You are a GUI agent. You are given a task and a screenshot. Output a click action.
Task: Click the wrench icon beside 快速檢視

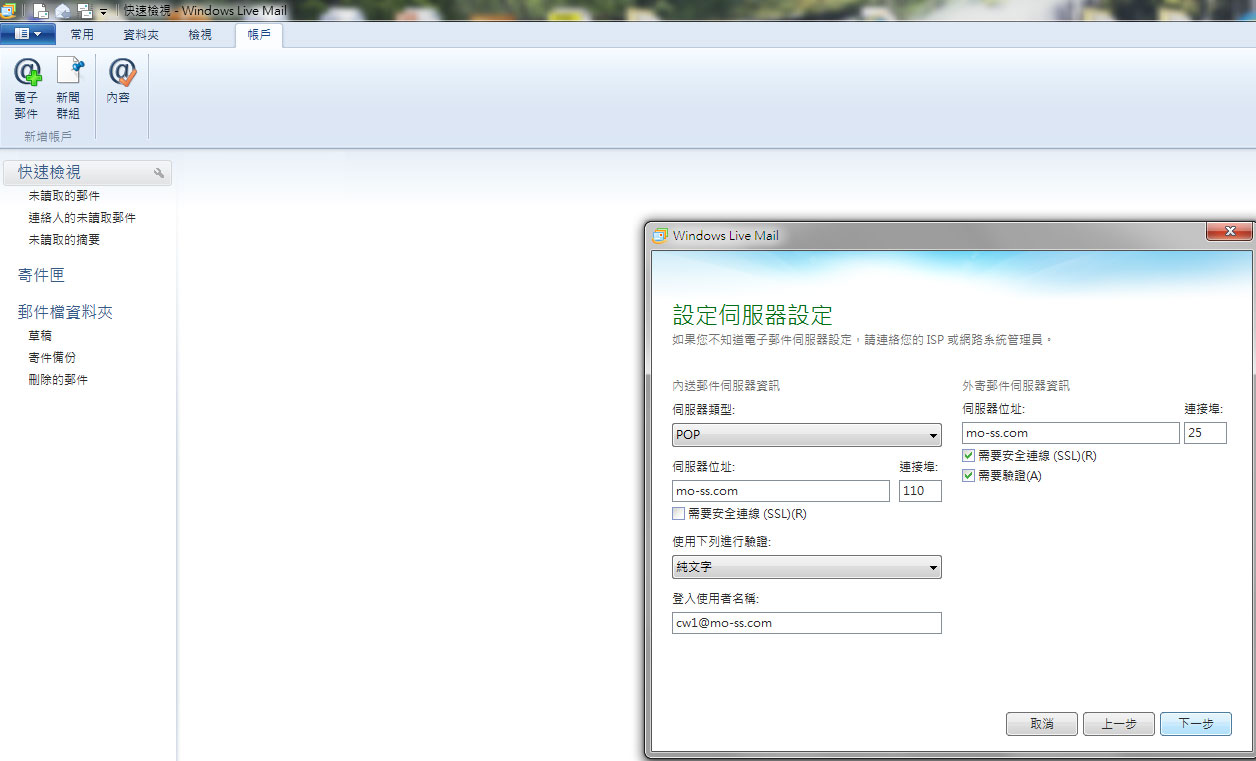pyautogui.click(x=159, y=173)
